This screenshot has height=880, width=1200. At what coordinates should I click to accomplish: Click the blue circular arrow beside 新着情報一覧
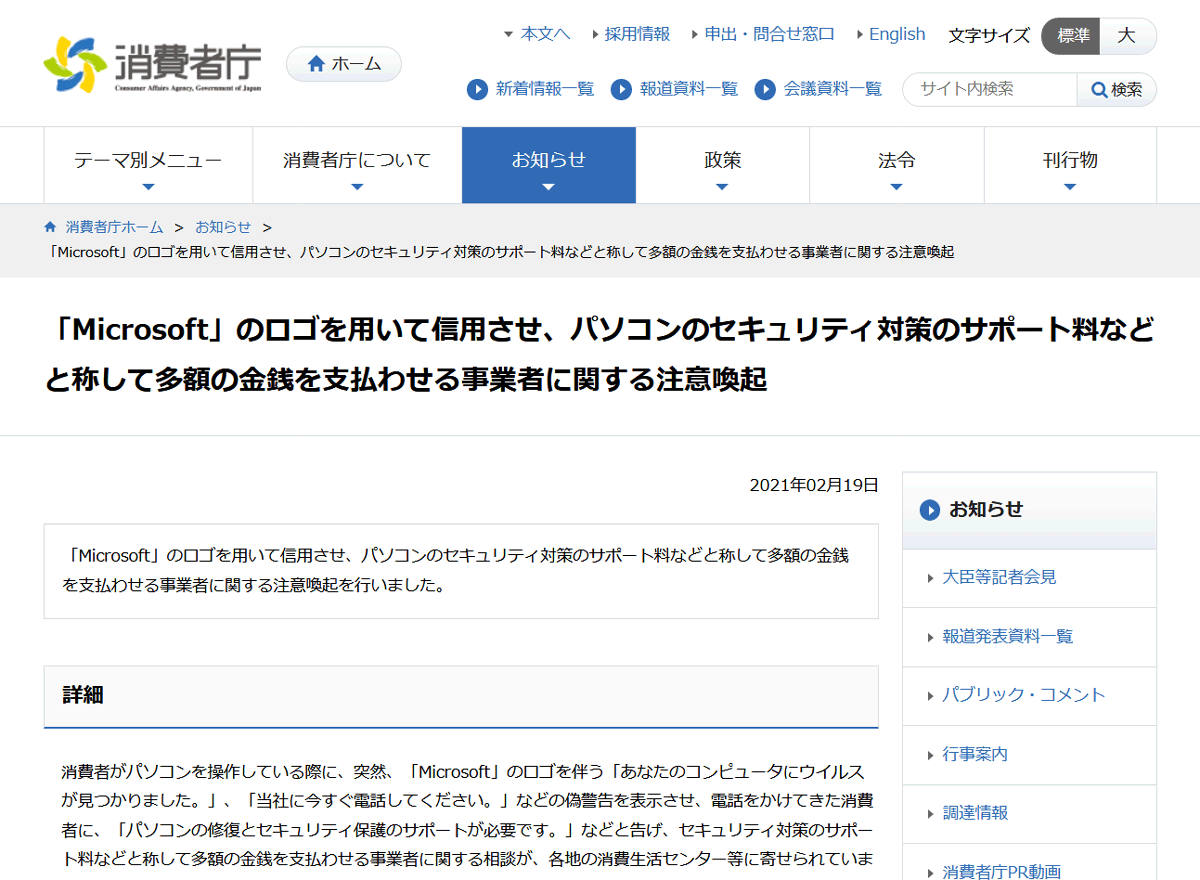(x=477, y=89)
